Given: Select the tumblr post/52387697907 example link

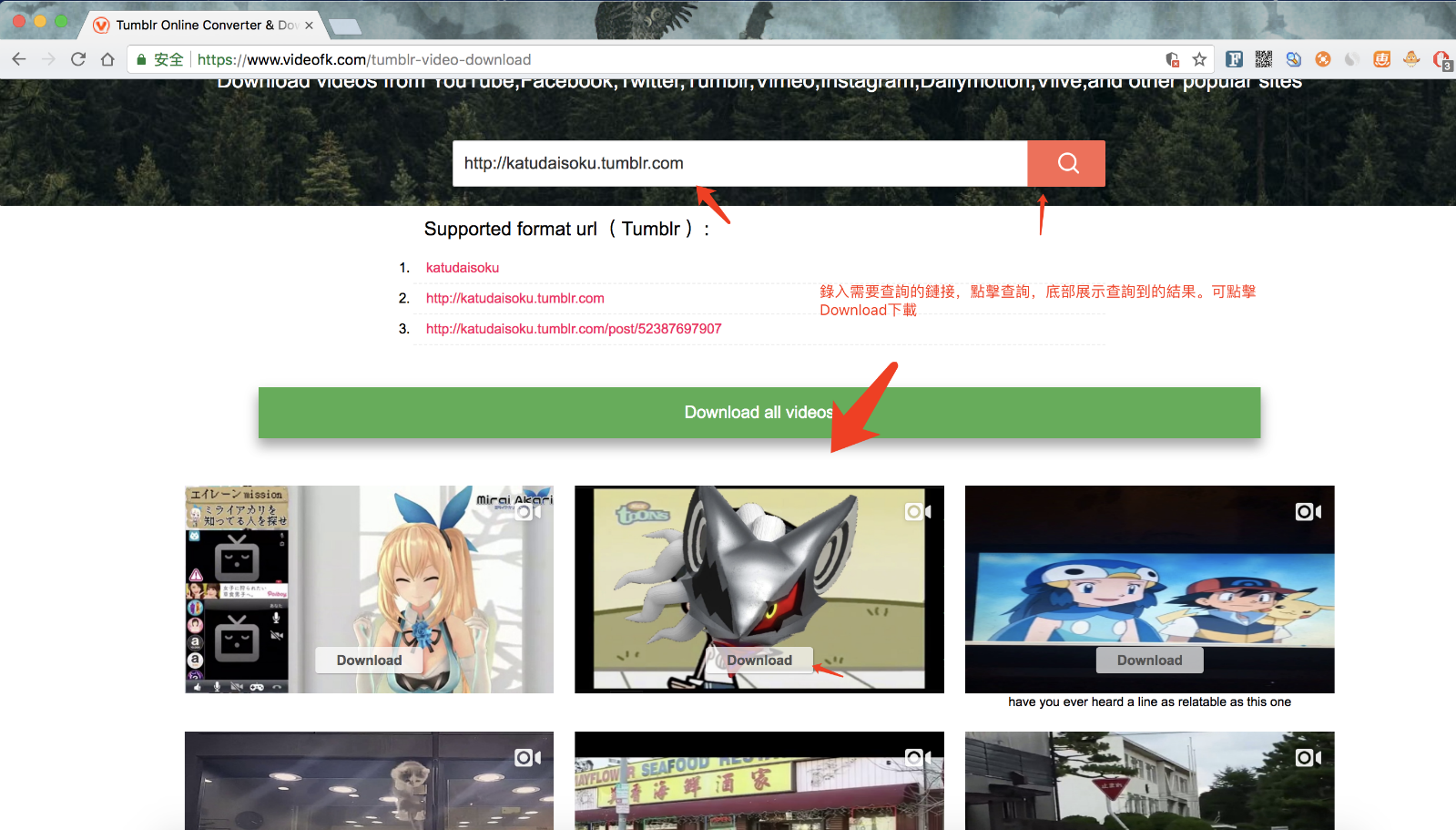Looking at the screenshot, I should (x=574, y=329).
